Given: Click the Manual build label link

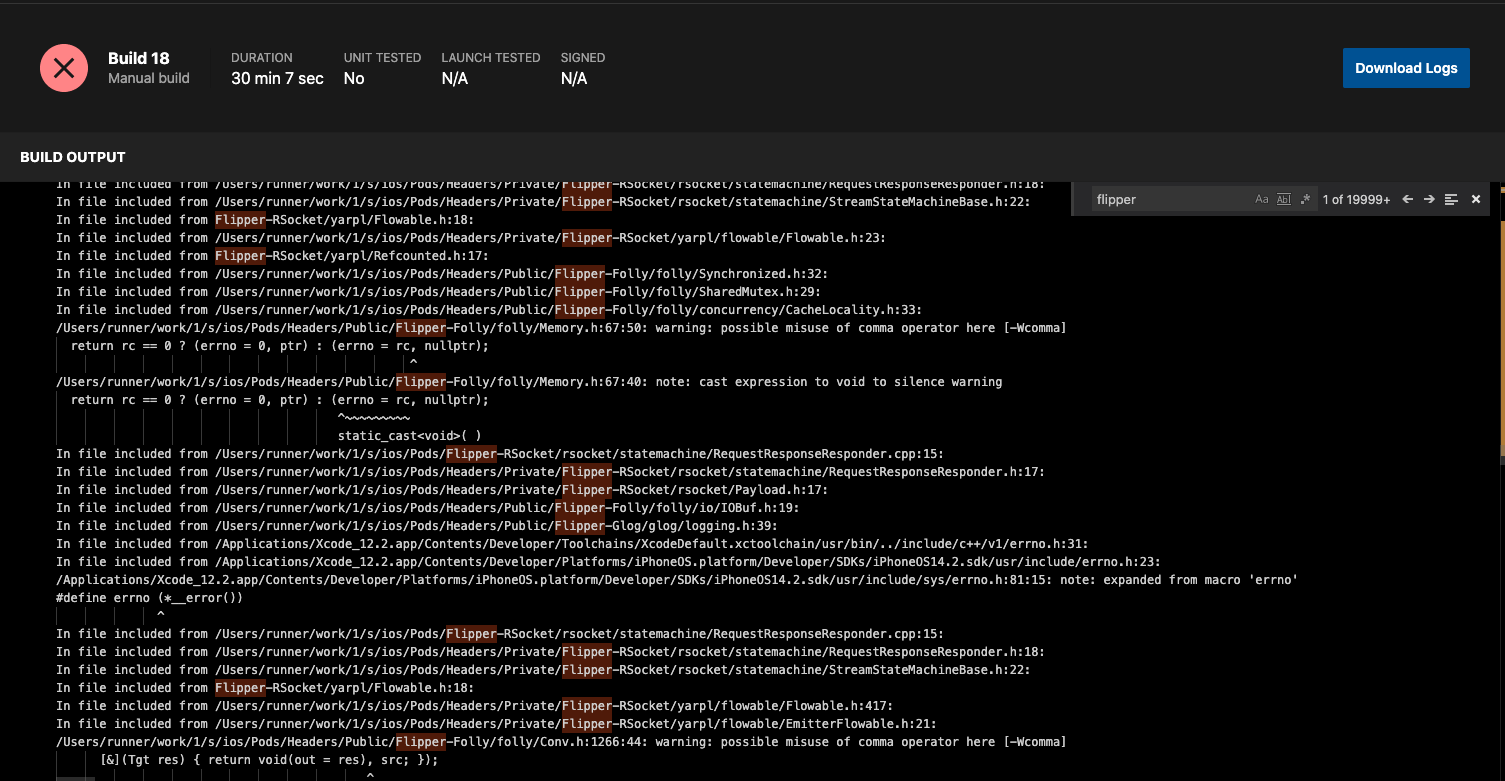Looking at the screenshot, I should [147, 78].
